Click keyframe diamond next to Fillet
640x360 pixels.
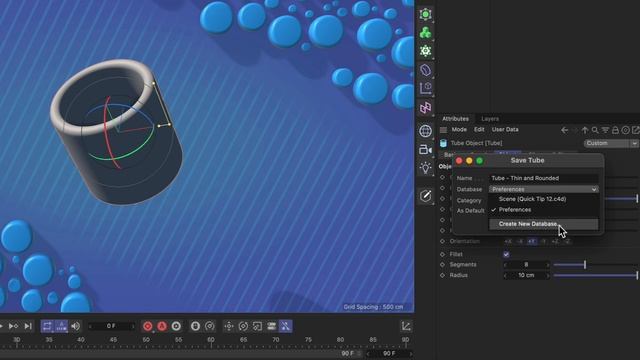(442, 254)
